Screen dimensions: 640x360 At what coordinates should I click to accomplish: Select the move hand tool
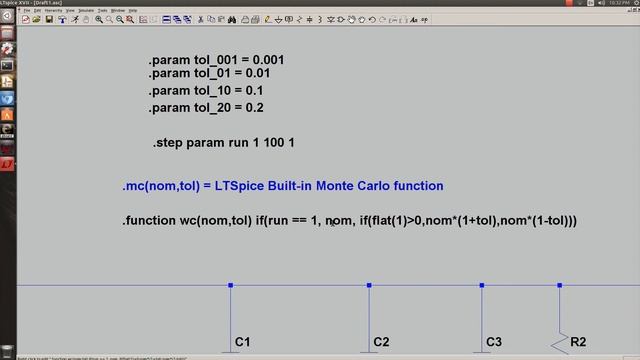(351, 20)
